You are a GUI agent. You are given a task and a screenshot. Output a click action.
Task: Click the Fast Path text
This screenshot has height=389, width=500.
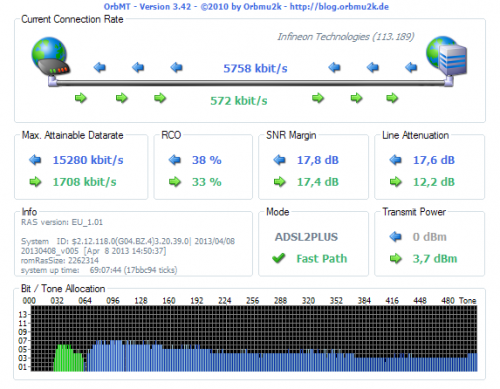pos(322,259)
